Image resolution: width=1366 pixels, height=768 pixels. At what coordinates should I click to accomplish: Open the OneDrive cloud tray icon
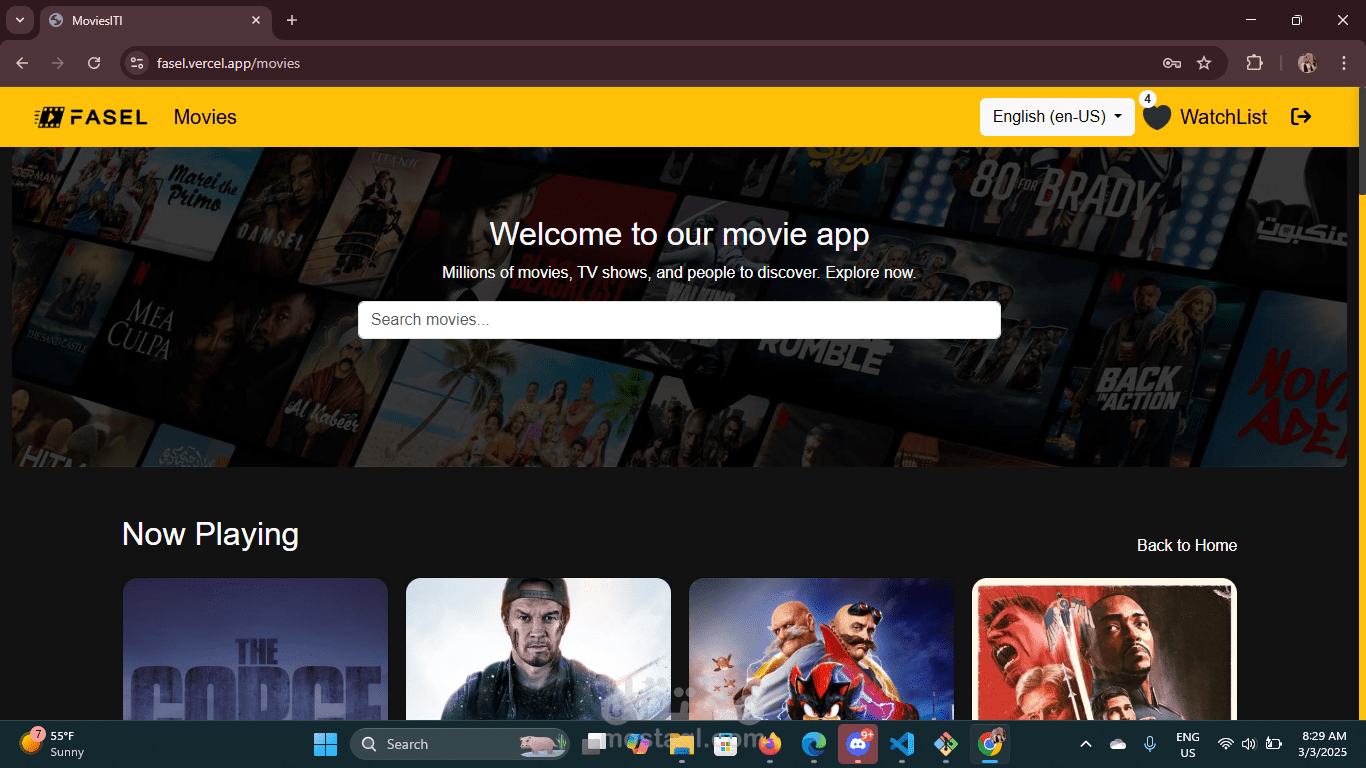point(1118,744)
